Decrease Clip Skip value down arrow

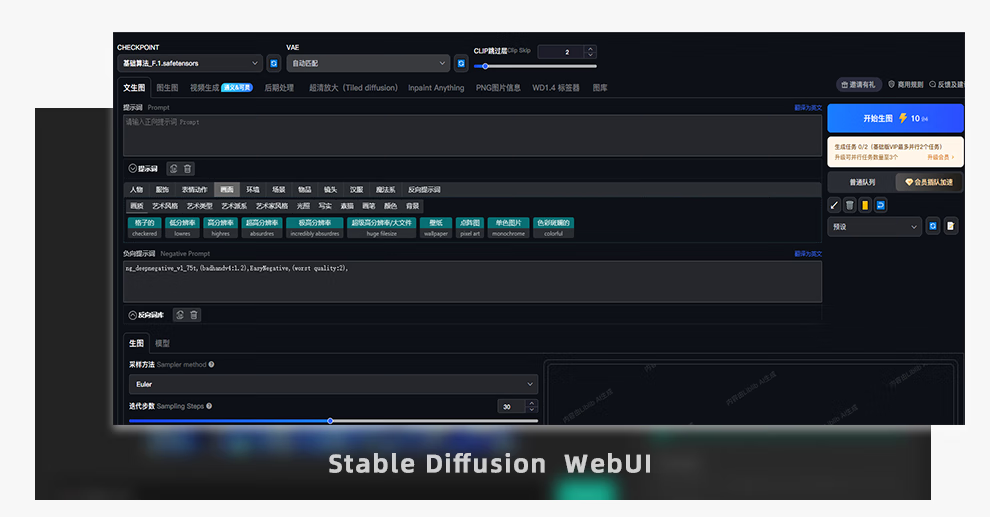point(590,55)
